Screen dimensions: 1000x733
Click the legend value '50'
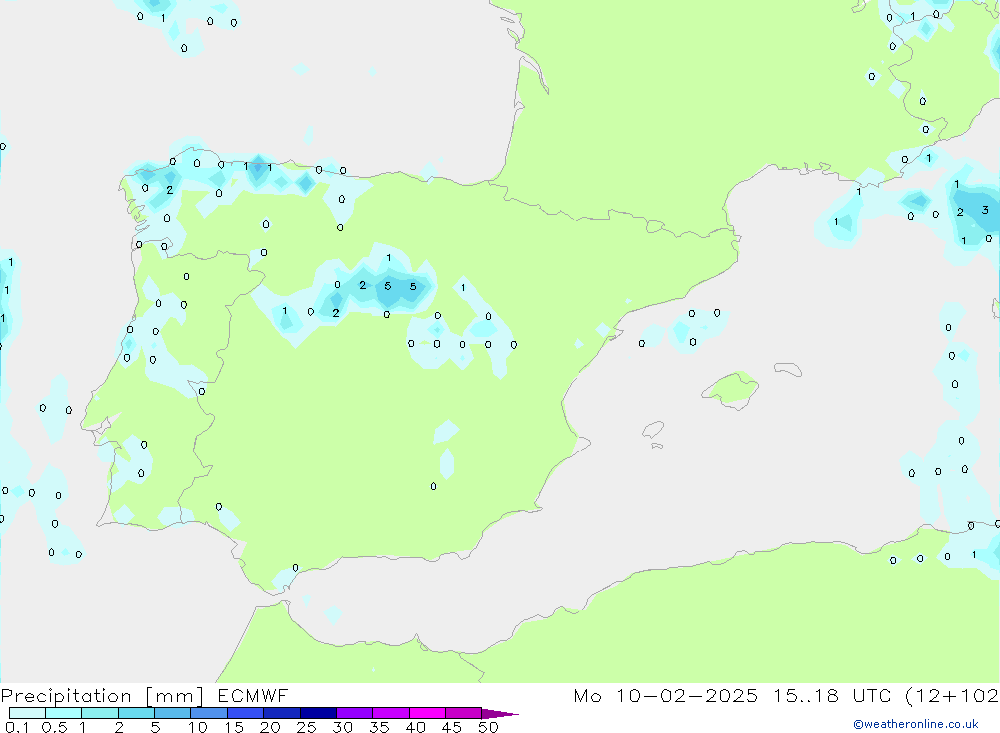[x=488, y=727]
